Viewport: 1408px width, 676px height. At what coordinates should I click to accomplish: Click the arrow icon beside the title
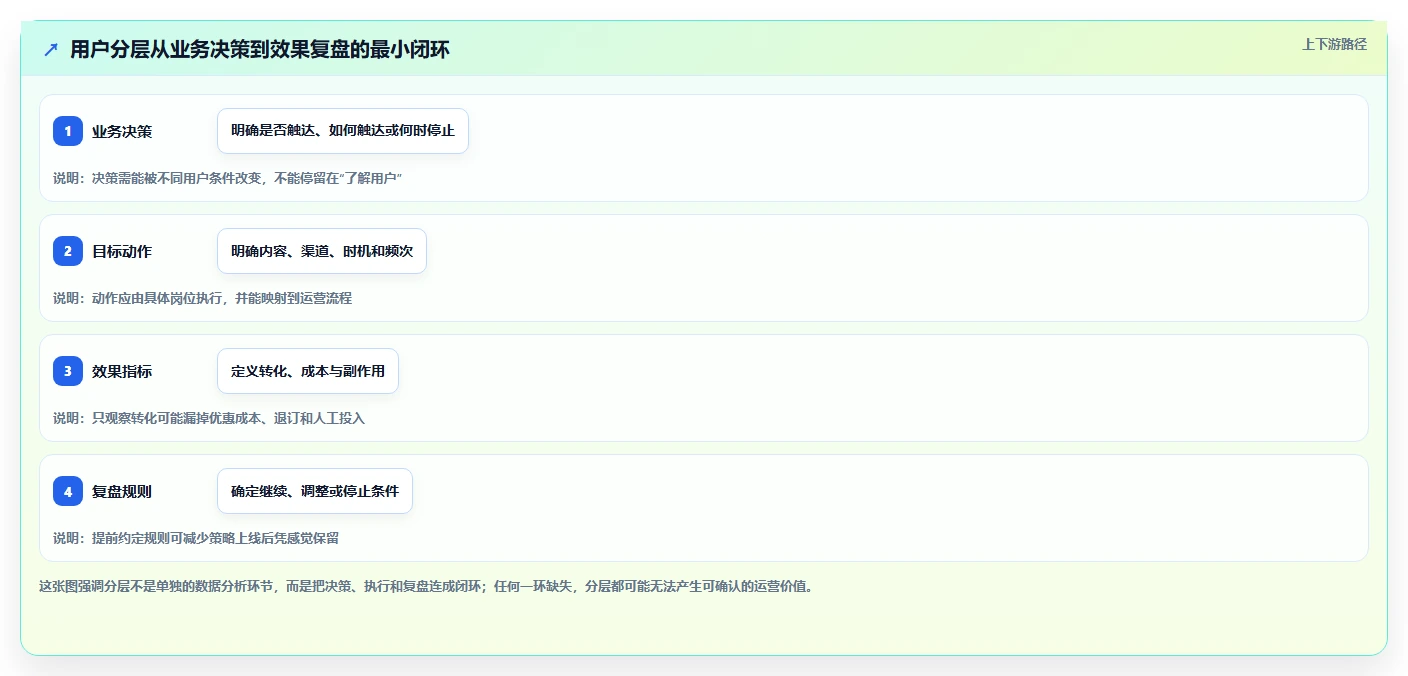(51, 49)
